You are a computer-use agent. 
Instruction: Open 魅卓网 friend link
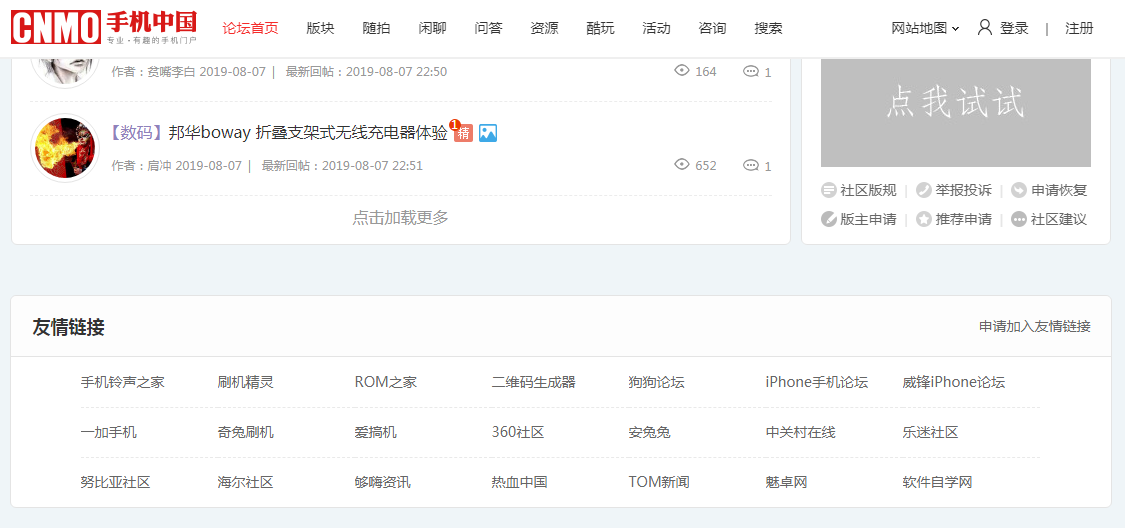tap(786, 482)
